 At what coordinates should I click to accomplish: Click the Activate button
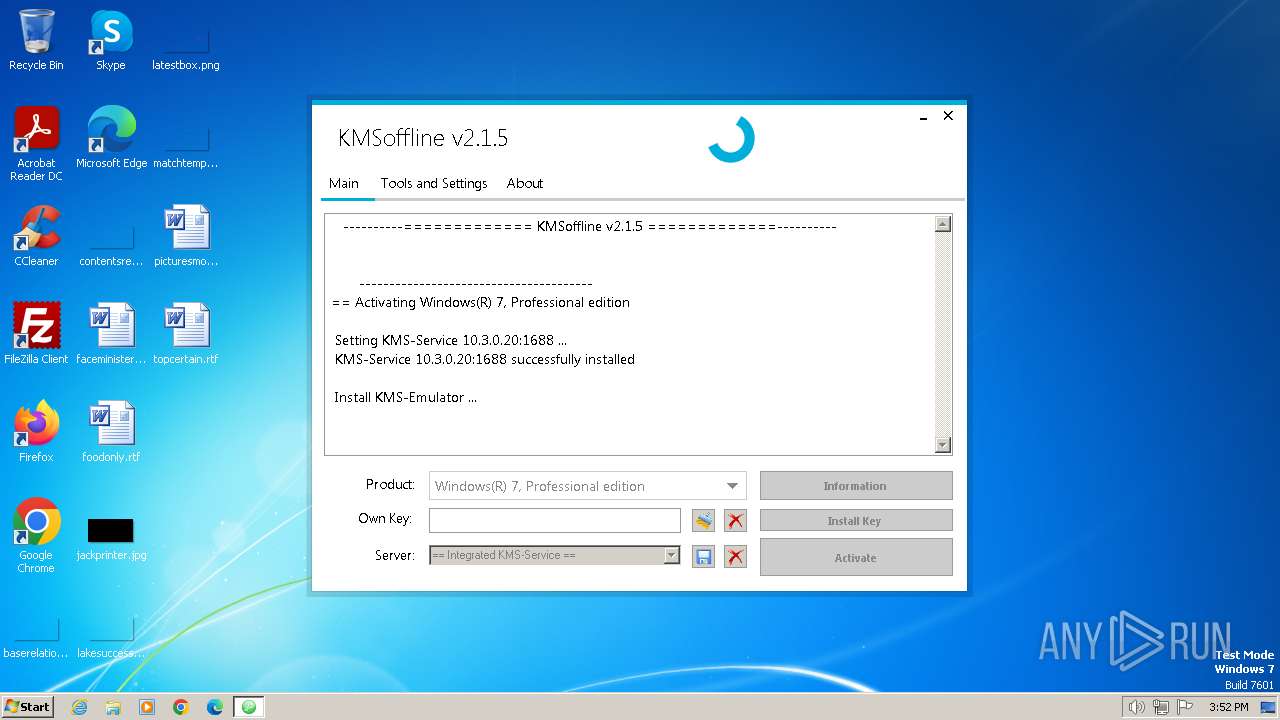coord(856,558)
